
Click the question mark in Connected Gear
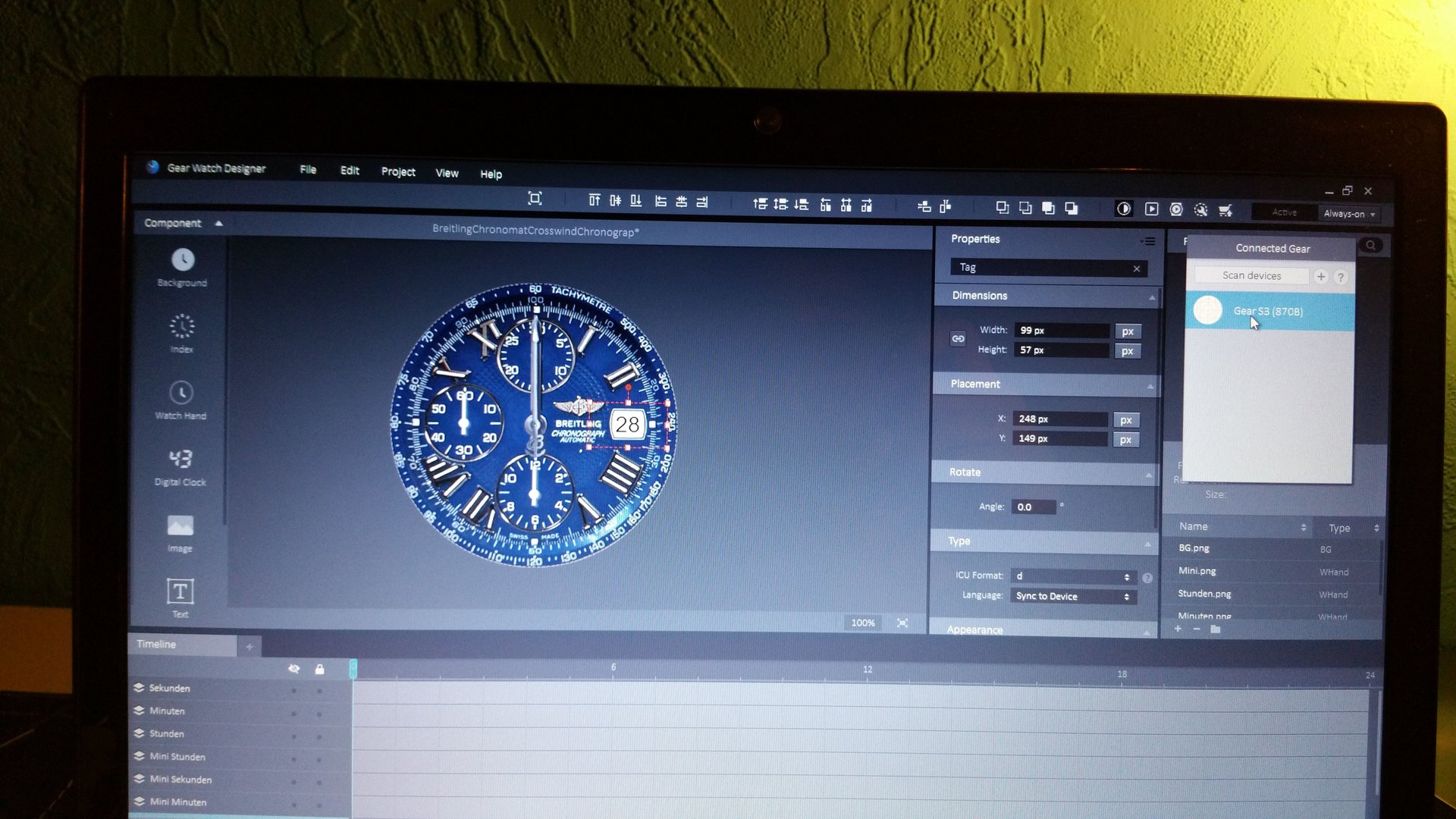tap(1341, 278)
